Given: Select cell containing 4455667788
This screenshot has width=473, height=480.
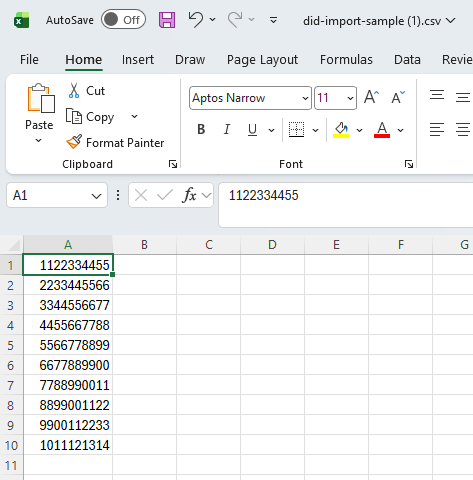Looking at the screenshot, I should pyautogui.click(x=68, y=325).
